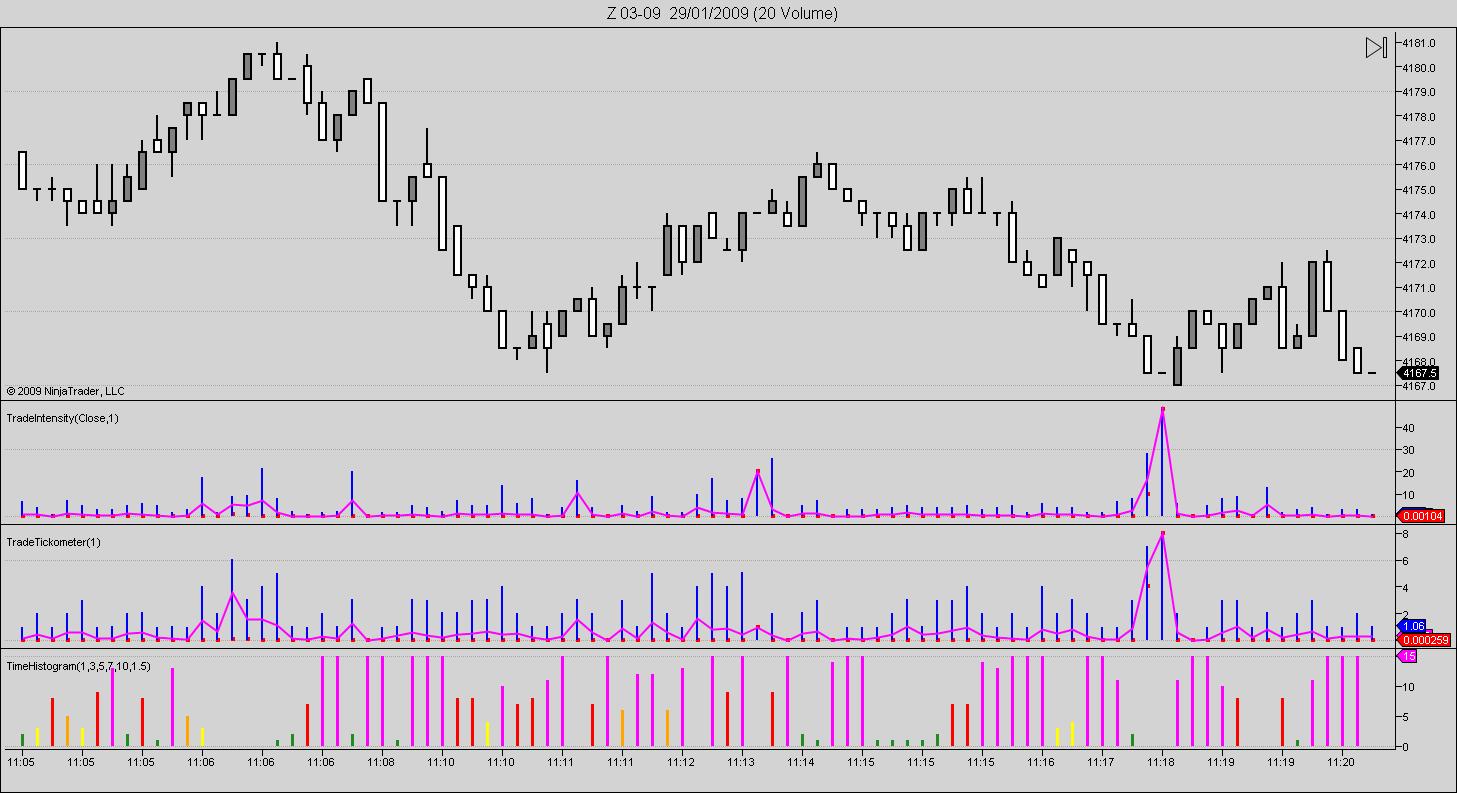Click the 11:13 time axis label
Image resolution: width=1457 pixels, height=793 pixels.
(x=741, y=762)
